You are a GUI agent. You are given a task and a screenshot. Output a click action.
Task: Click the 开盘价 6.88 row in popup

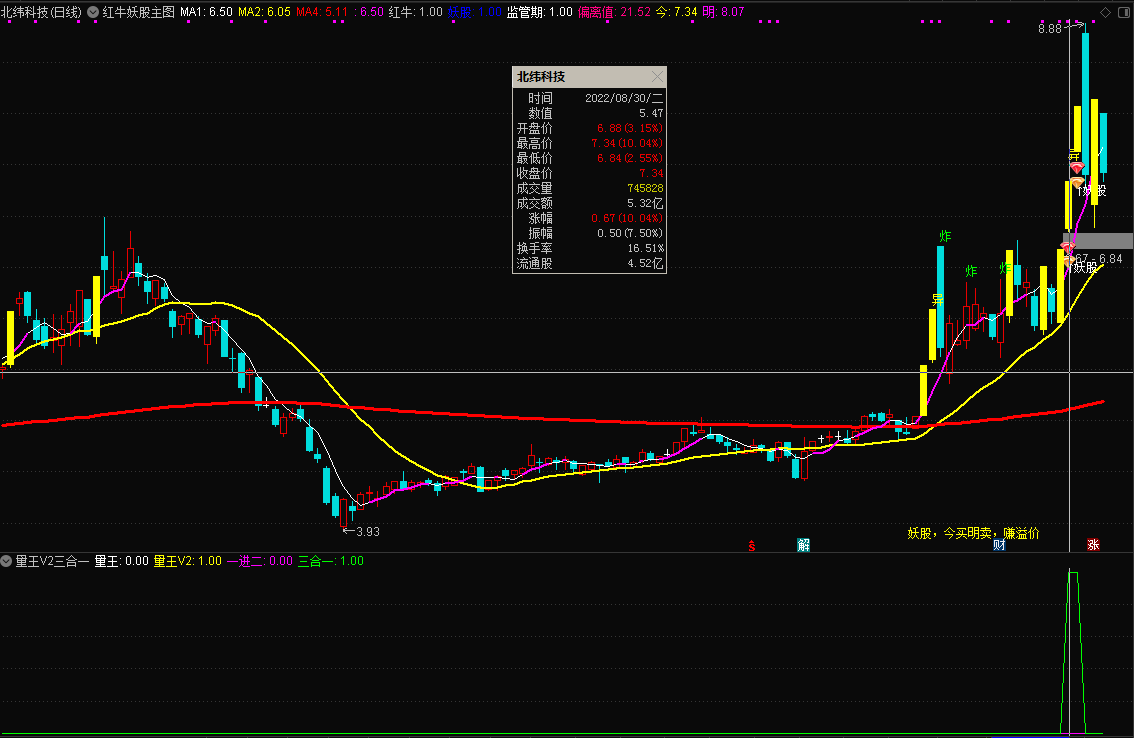589,128
